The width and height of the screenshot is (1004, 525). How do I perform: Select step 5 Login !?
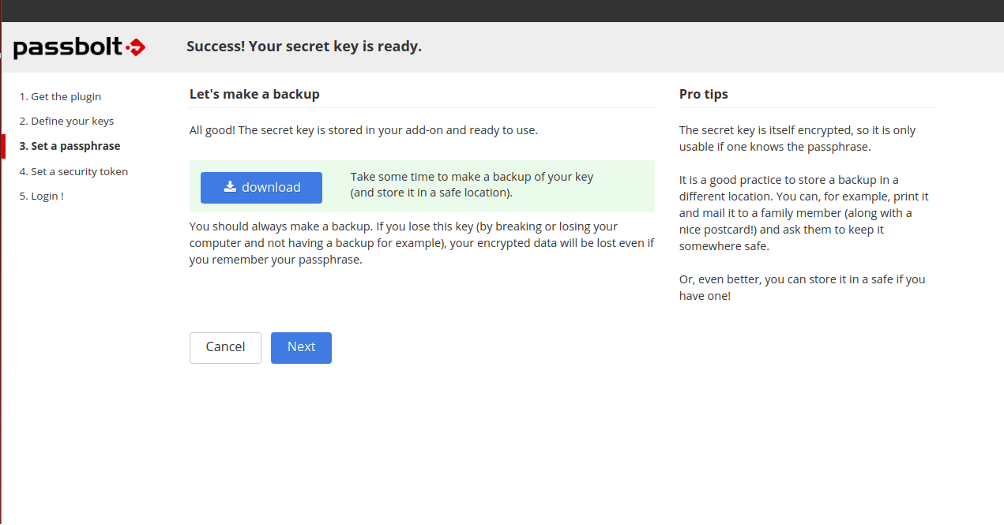[42, 196]
